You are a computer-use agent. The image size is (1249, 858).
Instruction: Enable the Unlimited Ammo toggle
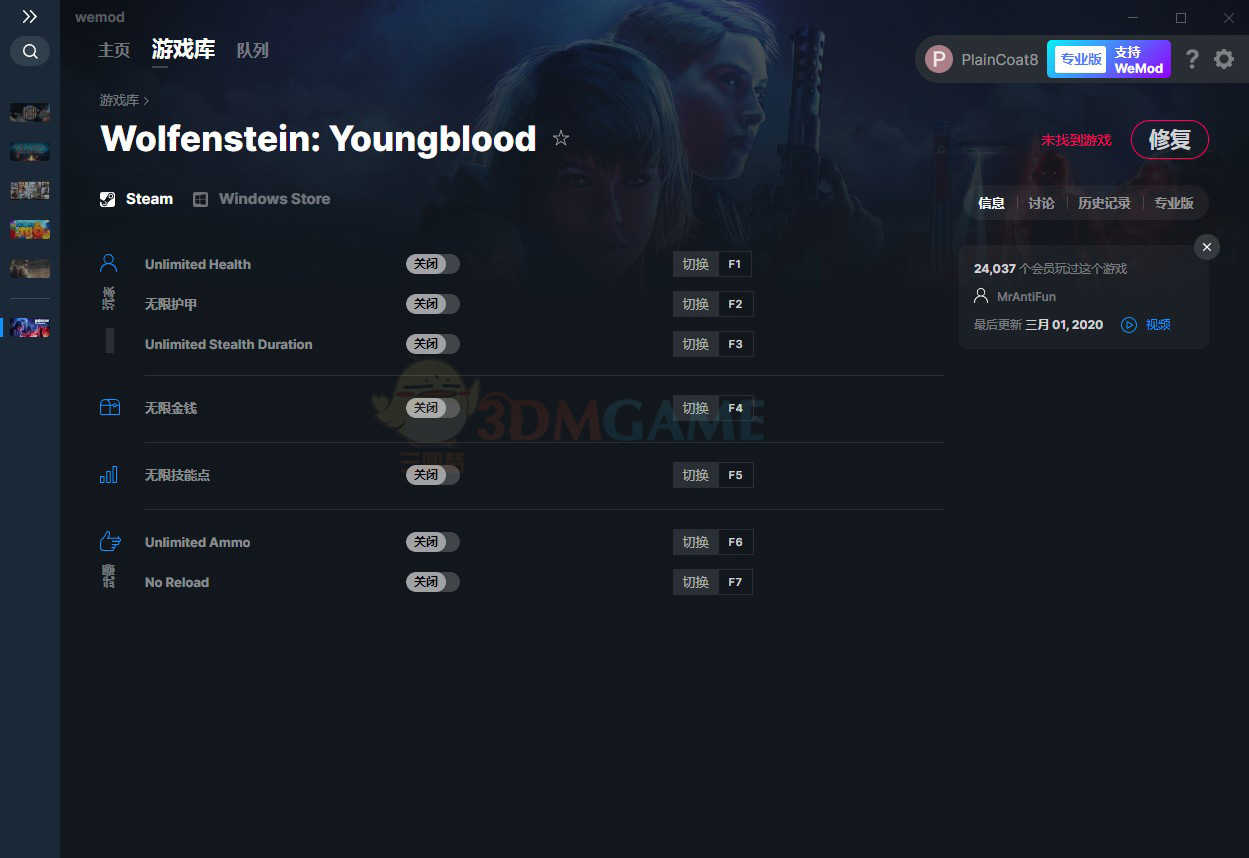(x=433, y=542)
